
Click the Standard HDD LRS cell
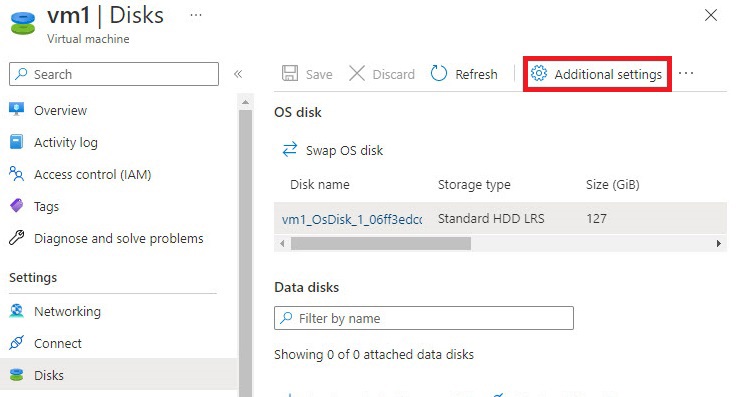[491, 219]
